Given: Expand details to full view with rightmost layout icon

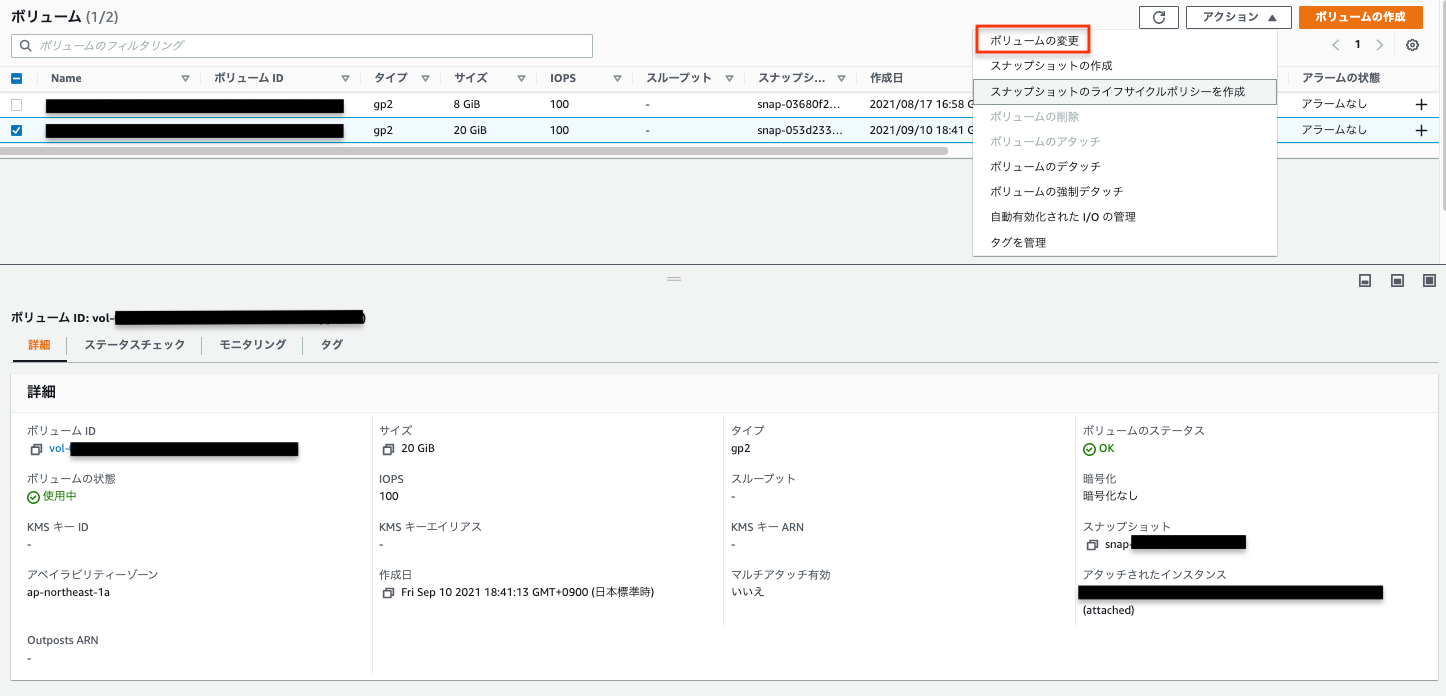Looking at the screenshot, I should click(1428, 281).
